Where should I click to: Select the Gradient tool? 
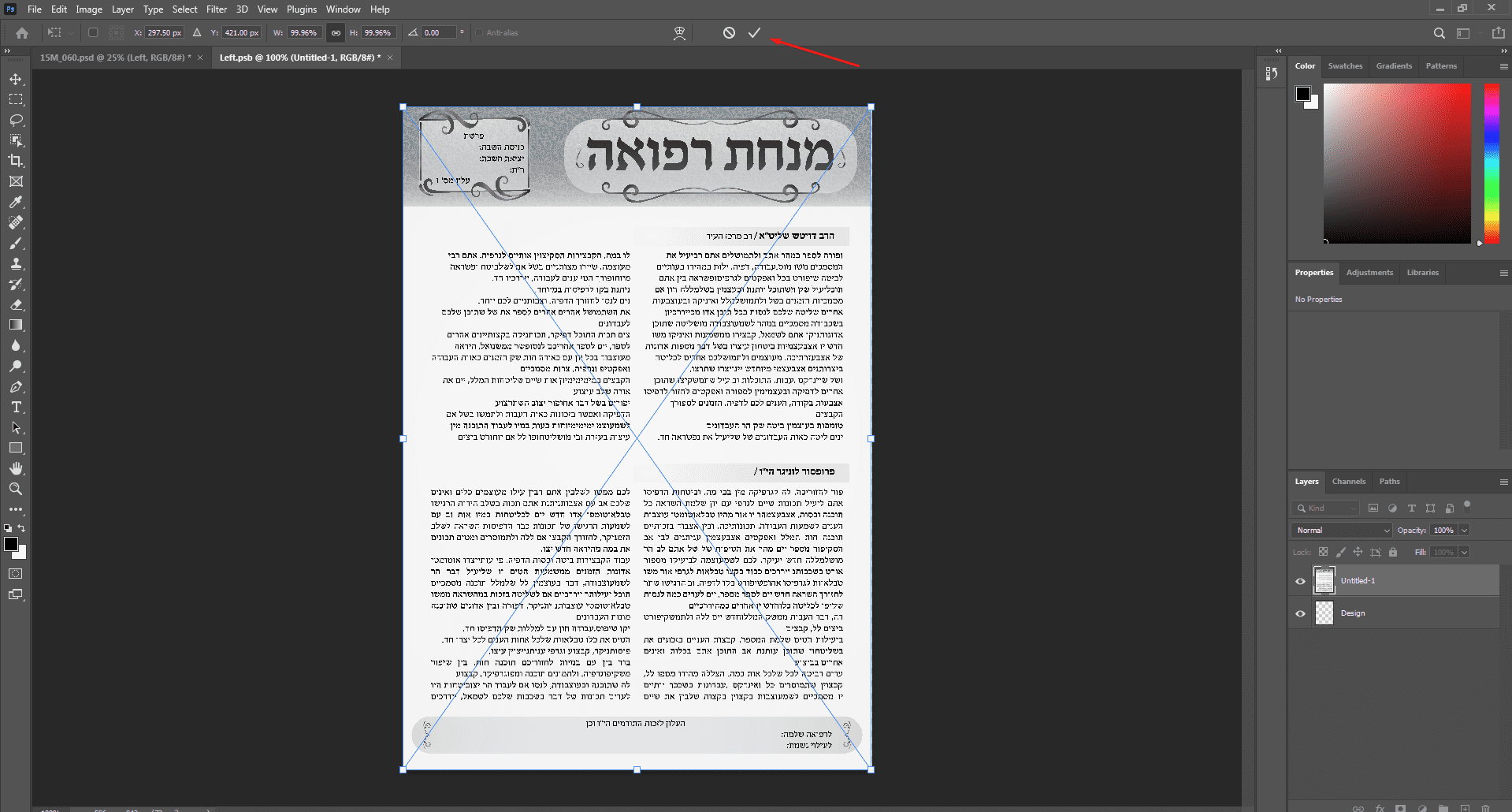click(x=16, y=325)
